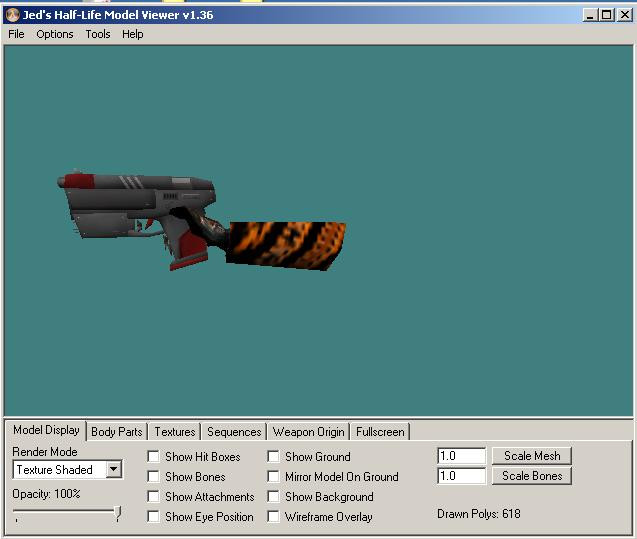Close Jed's Half-Life Model Viewer
Screen dimensions: 637x539
(x=624, y=15)
